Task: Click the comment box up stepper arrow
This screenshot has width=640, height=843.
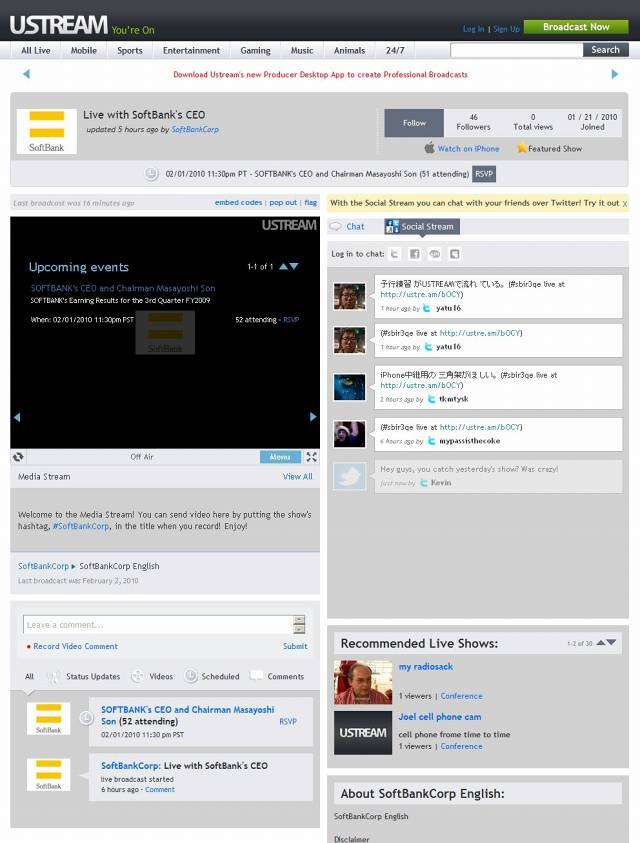Action: pyautogui.click(x=300, y=620)
